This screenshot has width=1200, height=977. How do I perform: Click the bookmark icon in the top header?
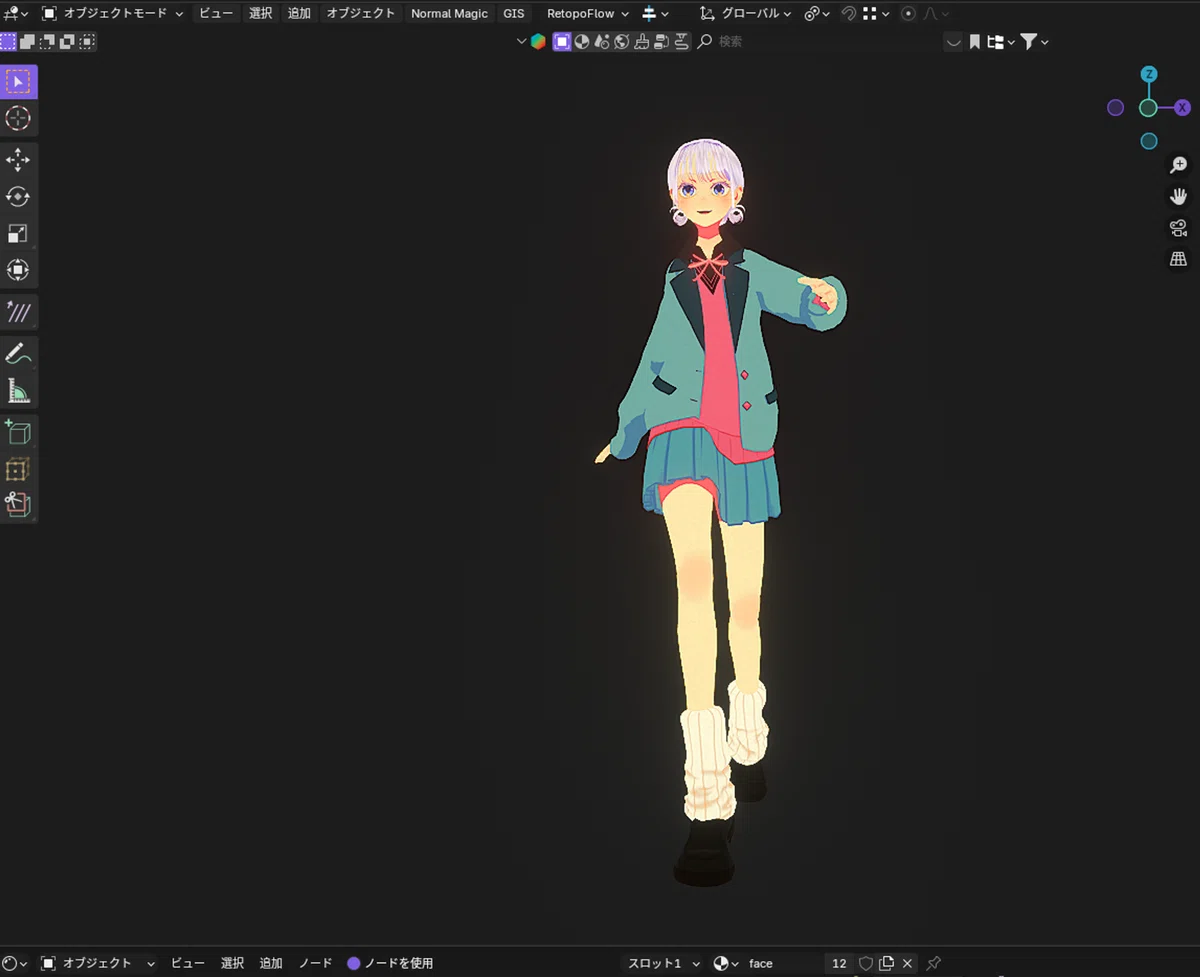click(x=975, y=42)
